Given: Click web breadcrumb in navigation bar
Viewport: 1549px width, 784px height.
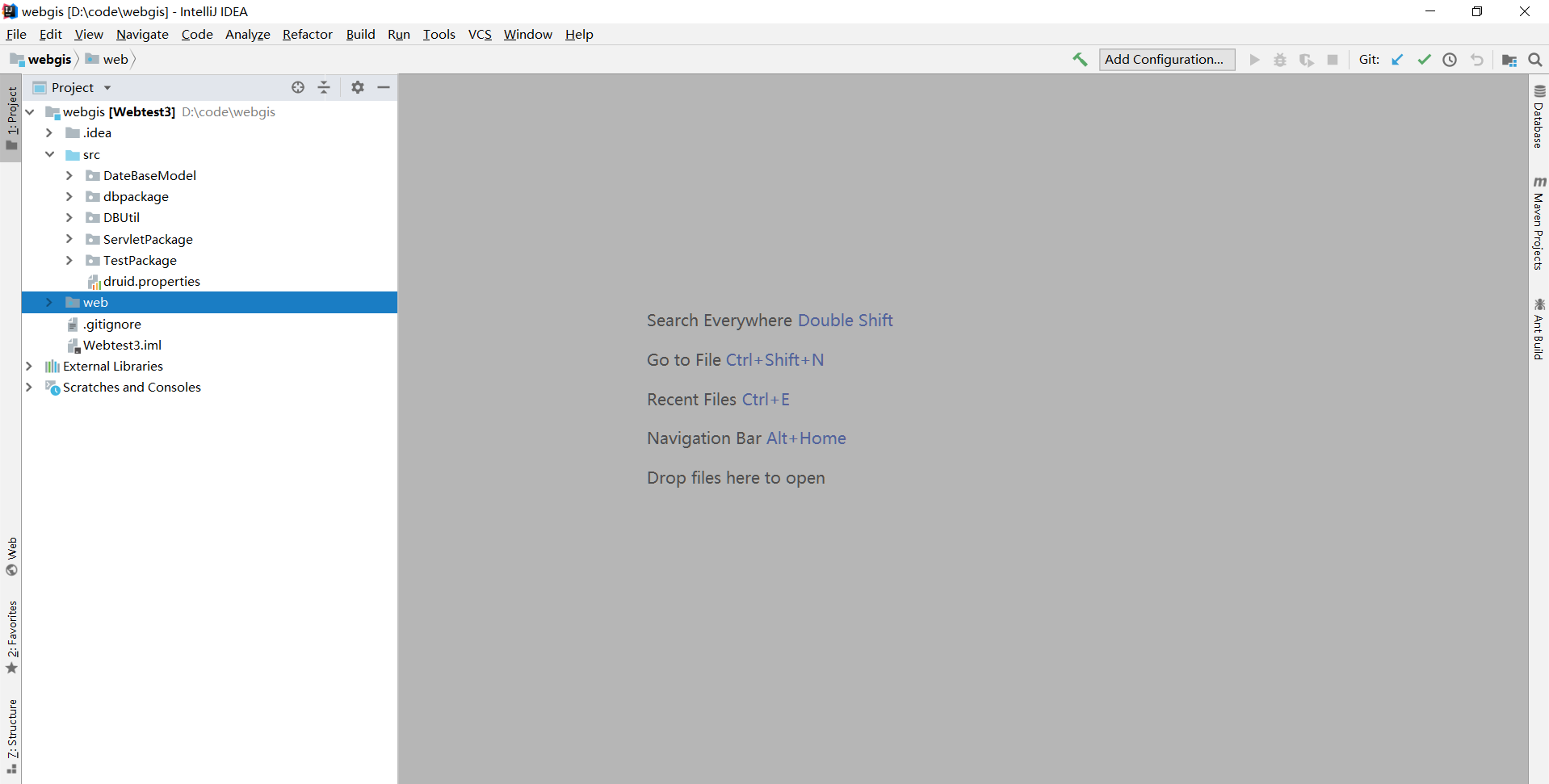Looking at the screenshot, I should click(x=107, y=60).
